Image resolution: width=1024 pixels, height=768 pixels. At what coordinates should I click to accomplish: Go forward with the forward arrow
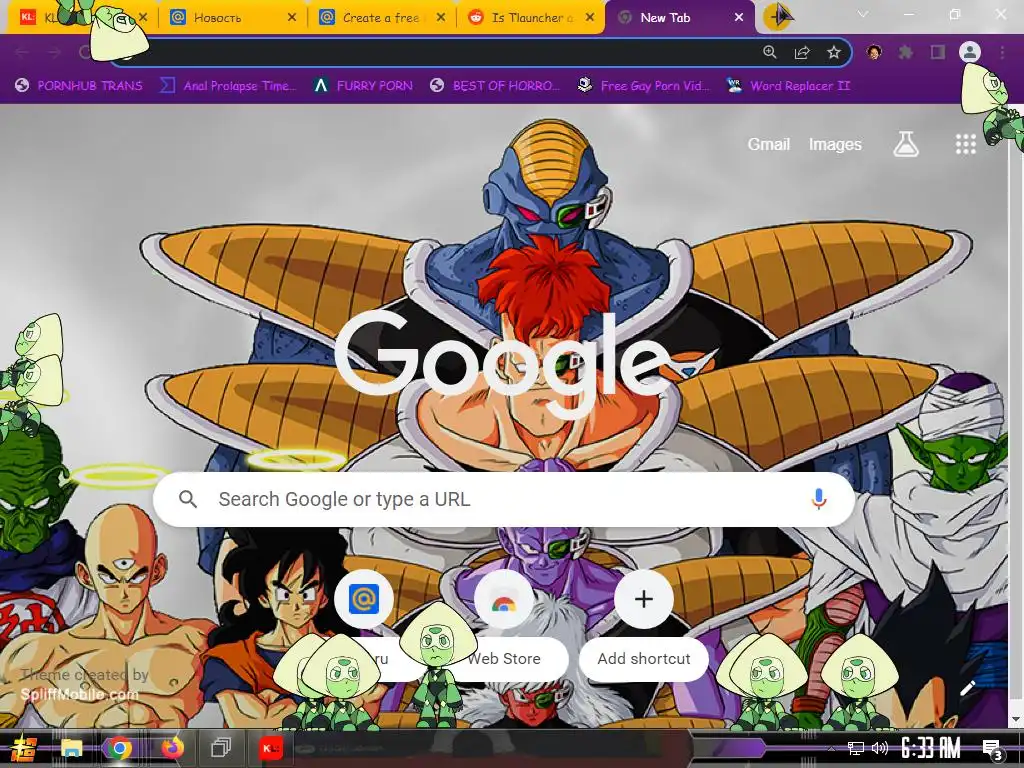point(55,52)
